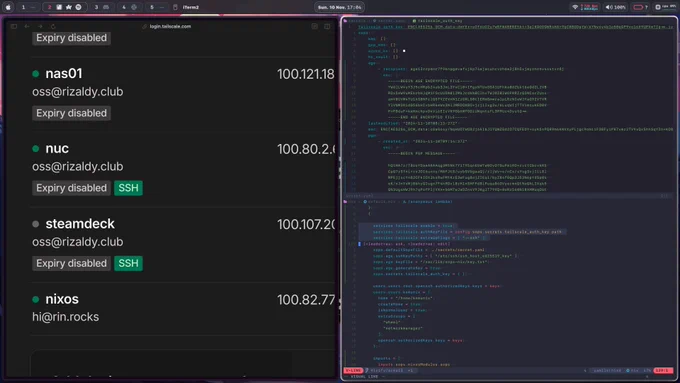Click the app icon in workspace 3
The height and width of the screenshot is (383, 680).
pyautogui.click(x=106, y=7)
